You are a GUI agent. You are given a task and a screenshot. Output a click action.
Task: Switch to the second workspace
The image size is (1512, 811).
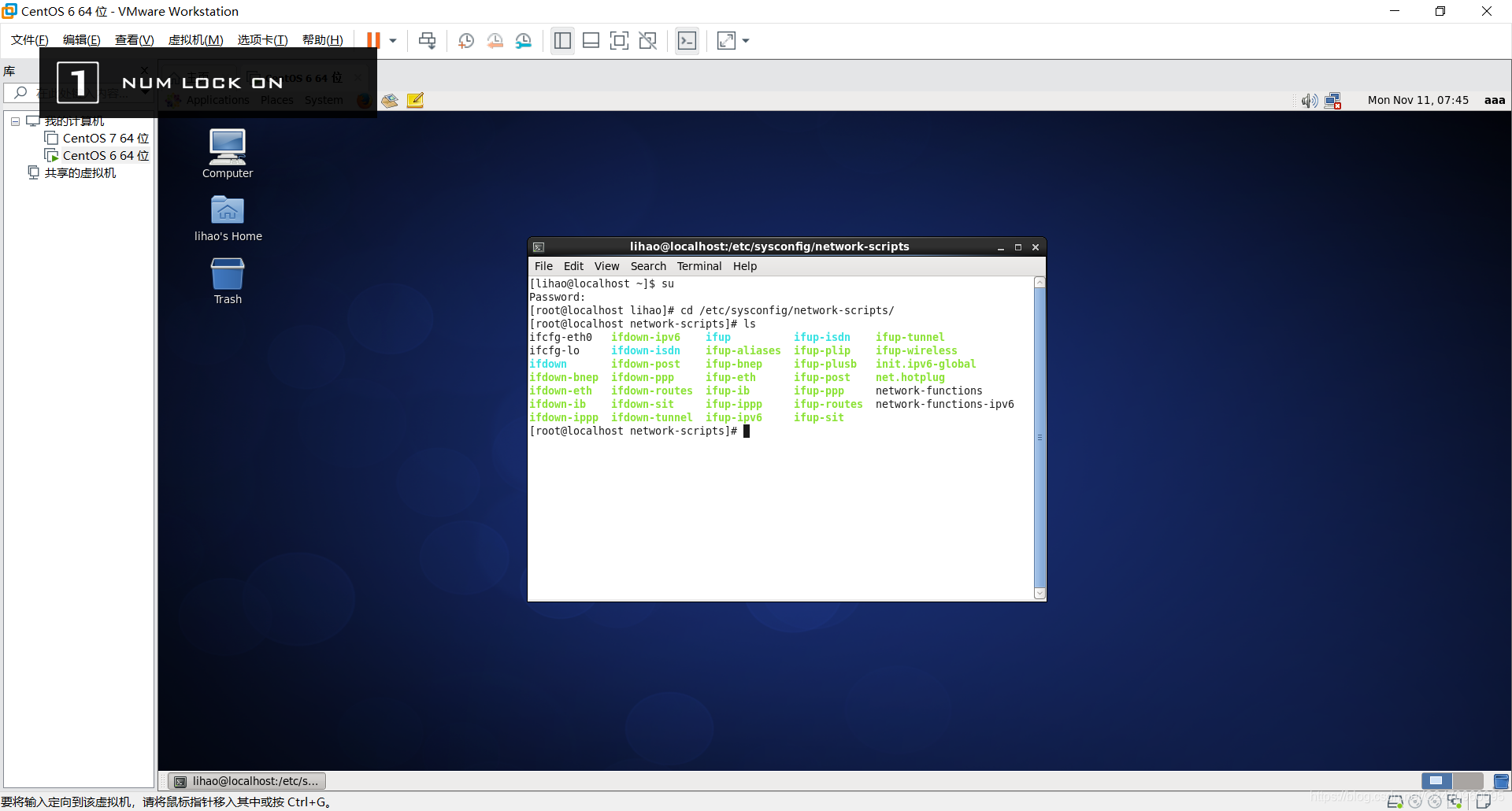pyautogui.click(x=1468, y=780)
